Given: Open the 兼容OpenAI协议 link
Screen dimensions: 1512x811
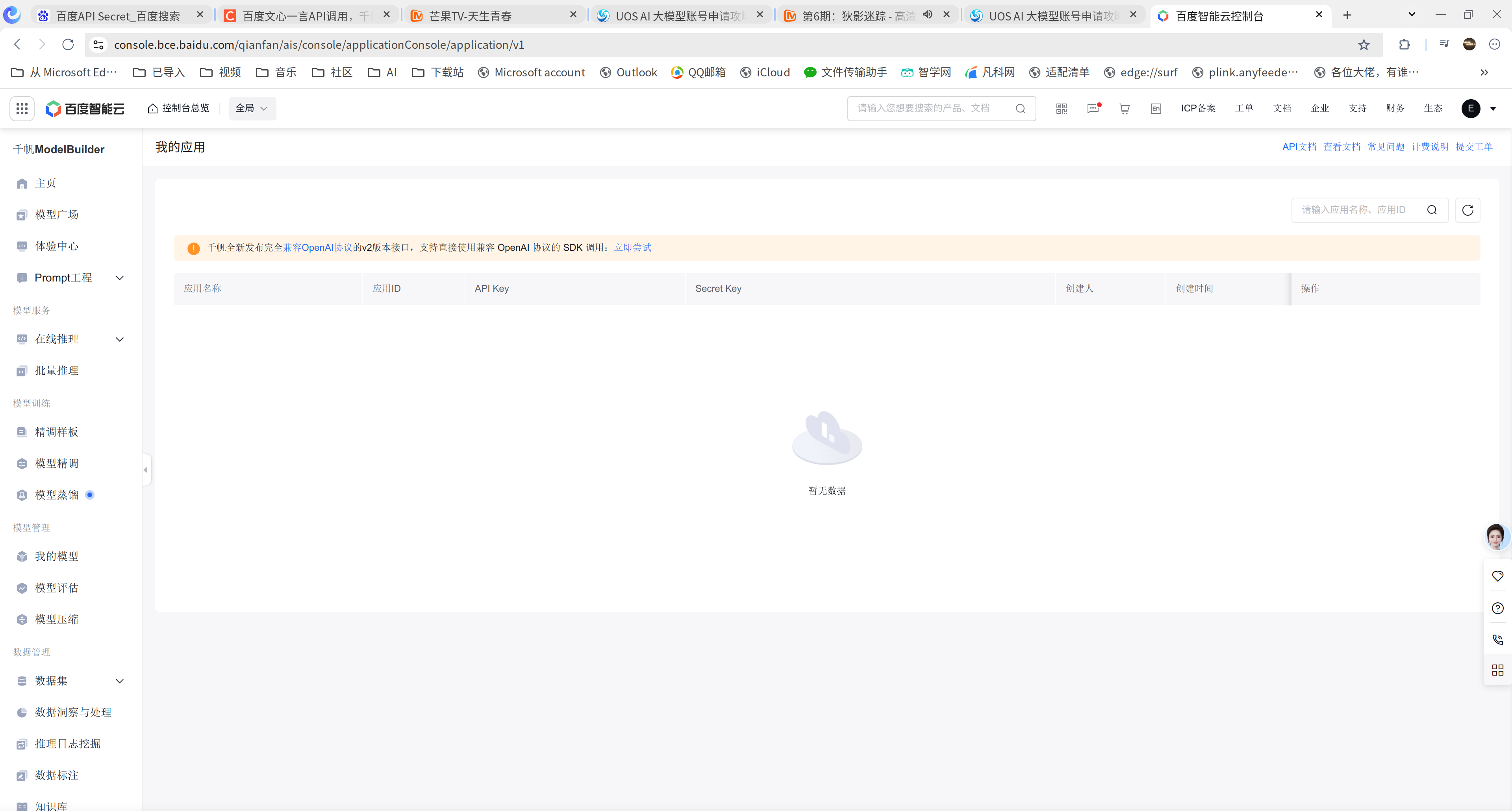Looking at the screenshot, I should point(318,248).
